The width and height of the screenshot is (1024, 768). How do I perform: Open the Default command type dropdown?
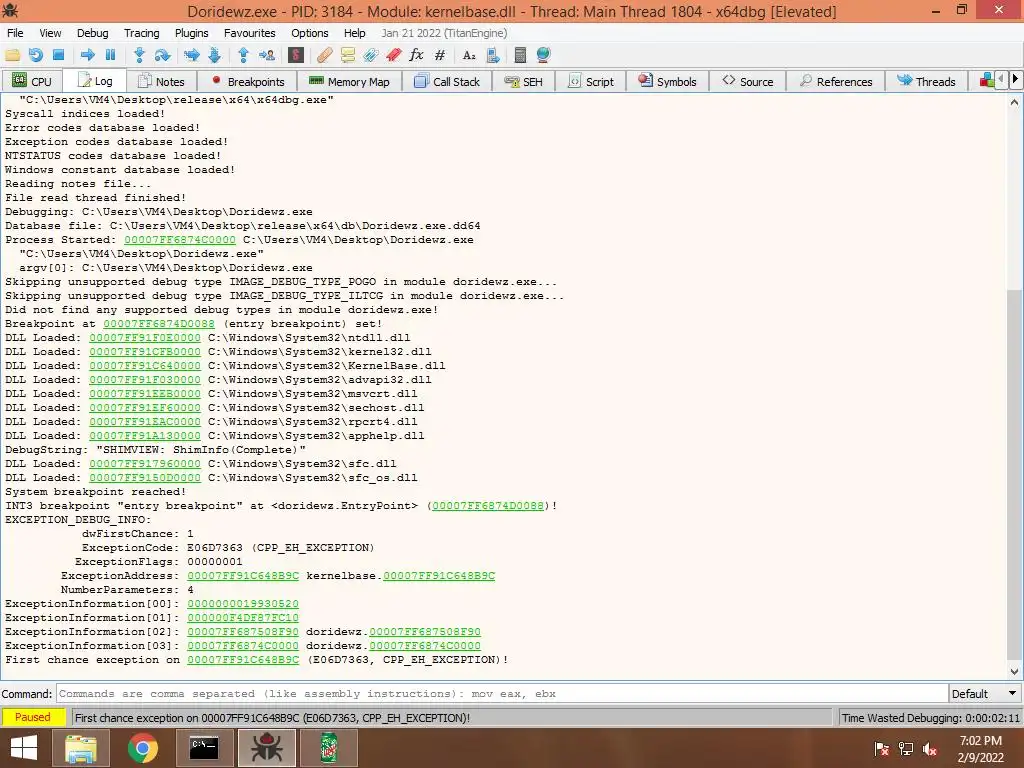pyautogui.click(x=985, y=694)
